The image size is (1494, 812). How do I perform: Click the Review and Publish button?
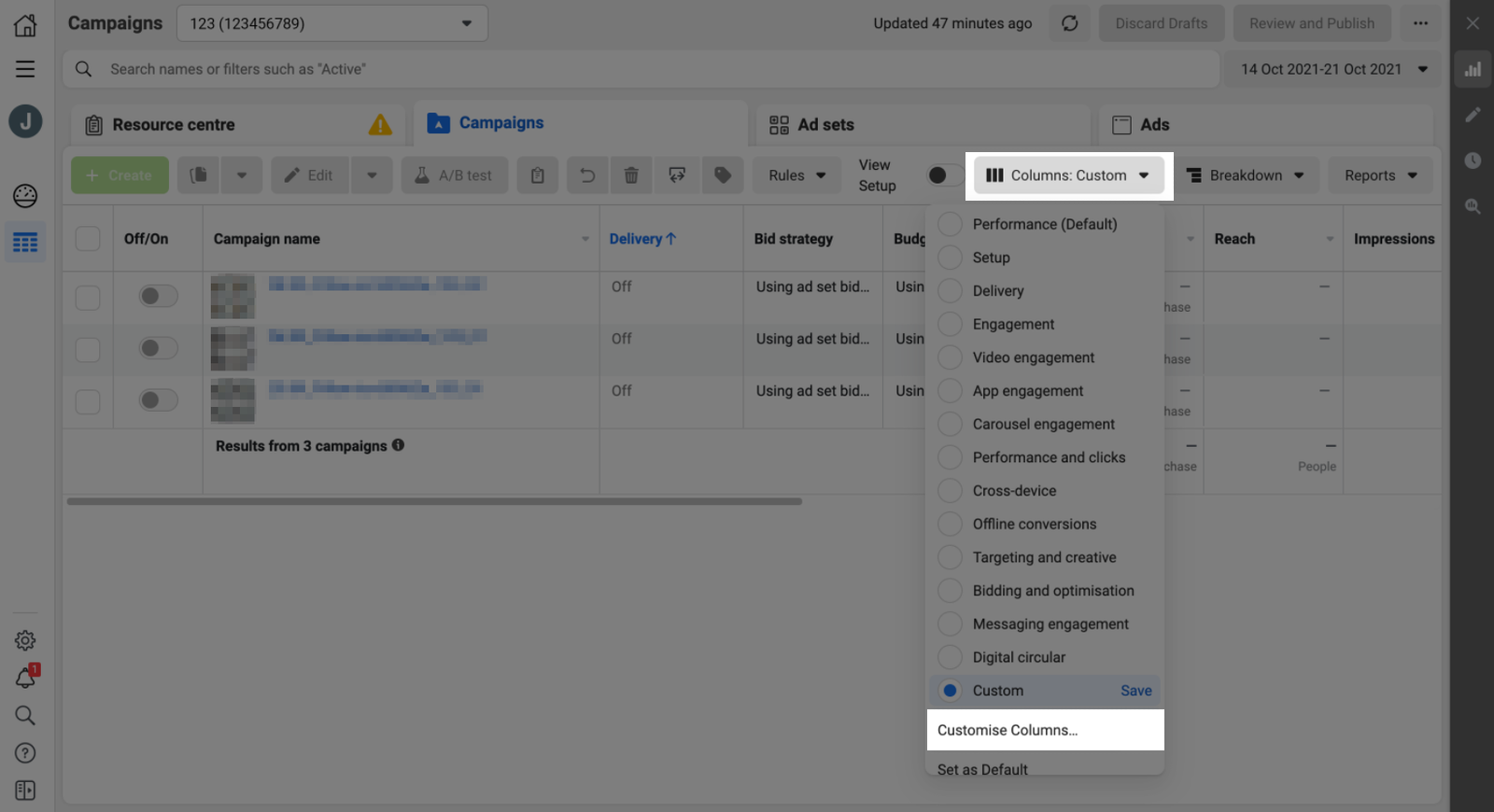[x=1311, y=23]
